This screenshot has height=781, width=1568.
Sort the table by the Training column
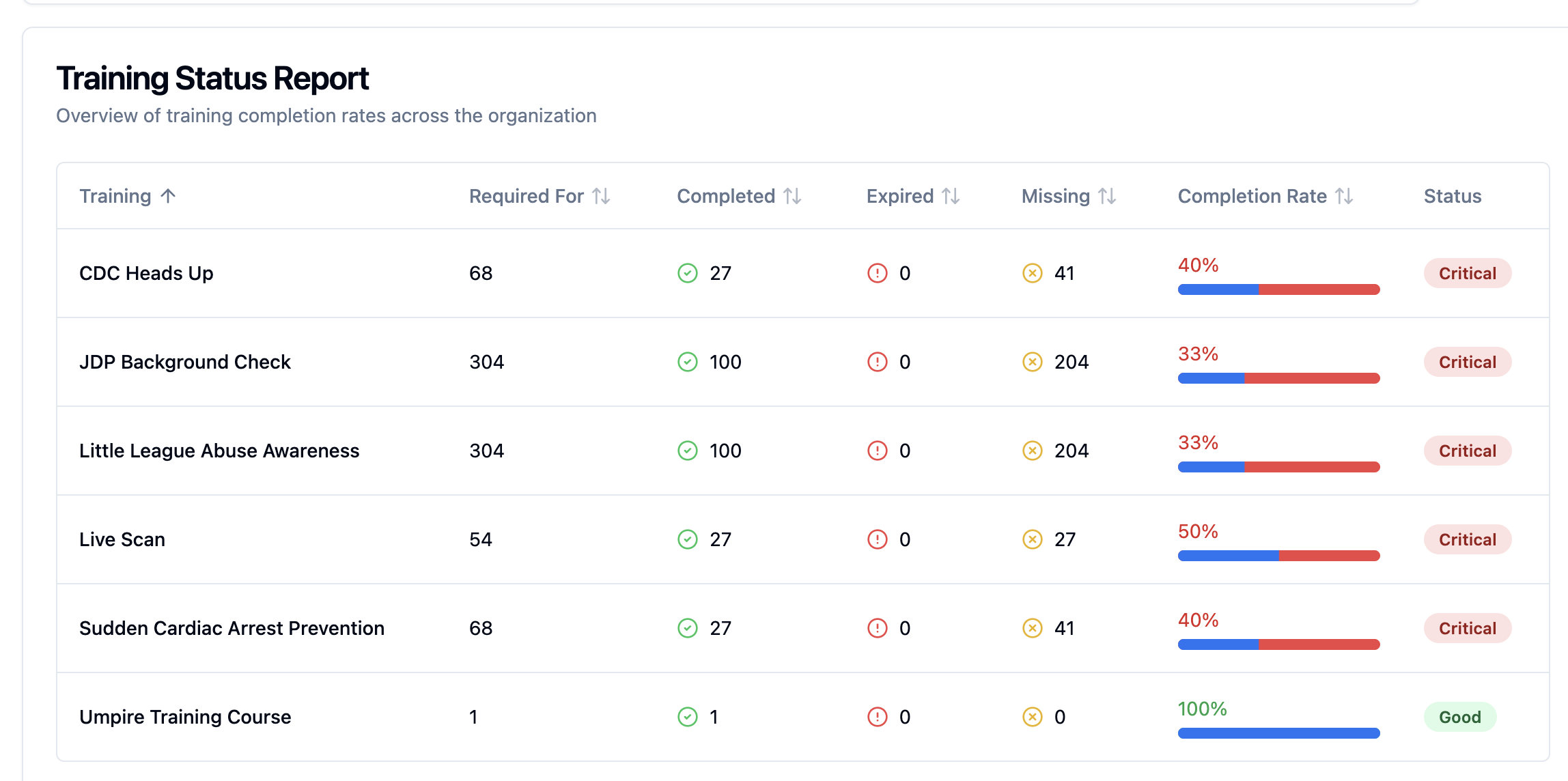(x=127, y=196)
